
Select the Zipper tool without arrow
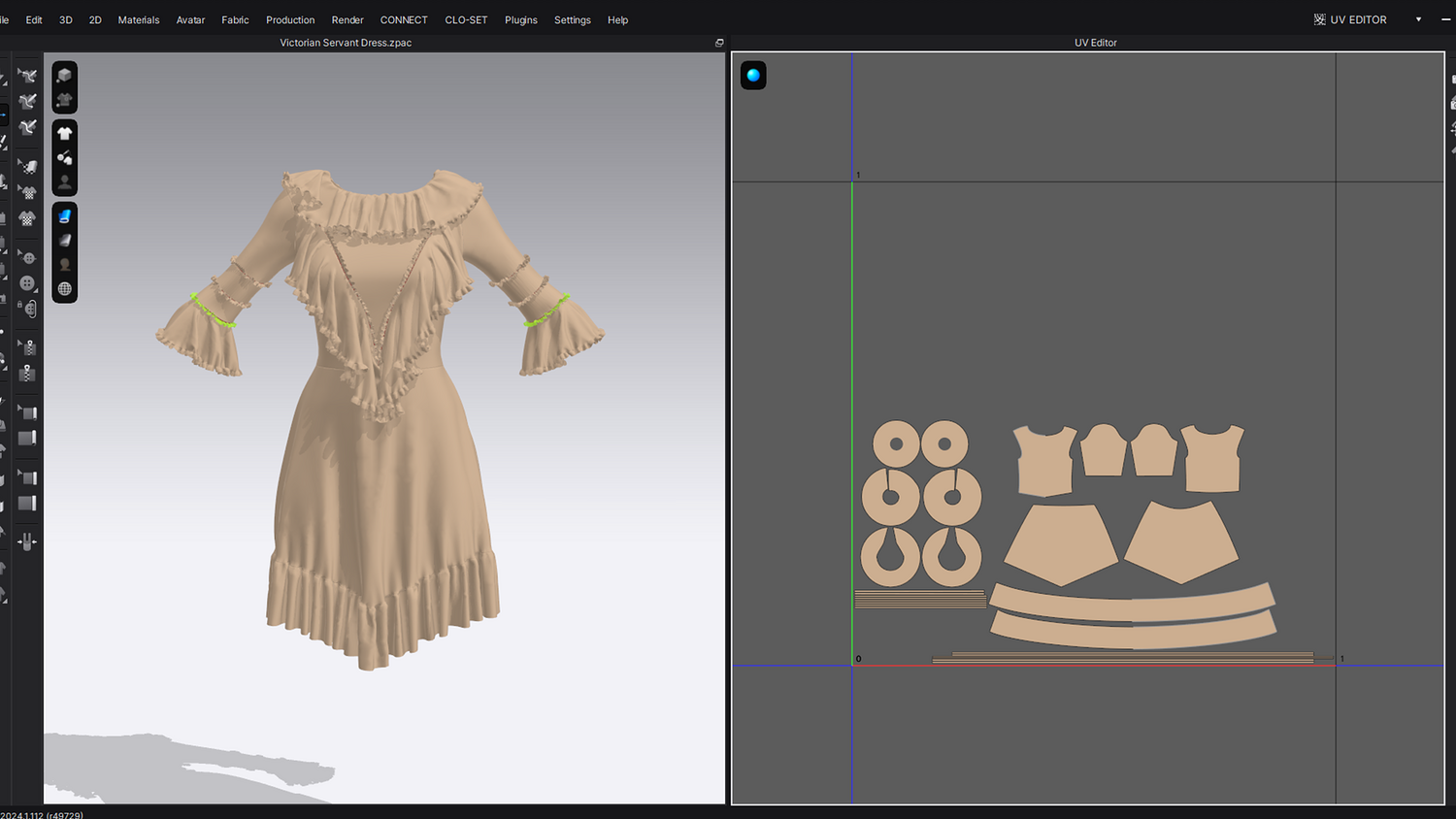tap(27, 374)
